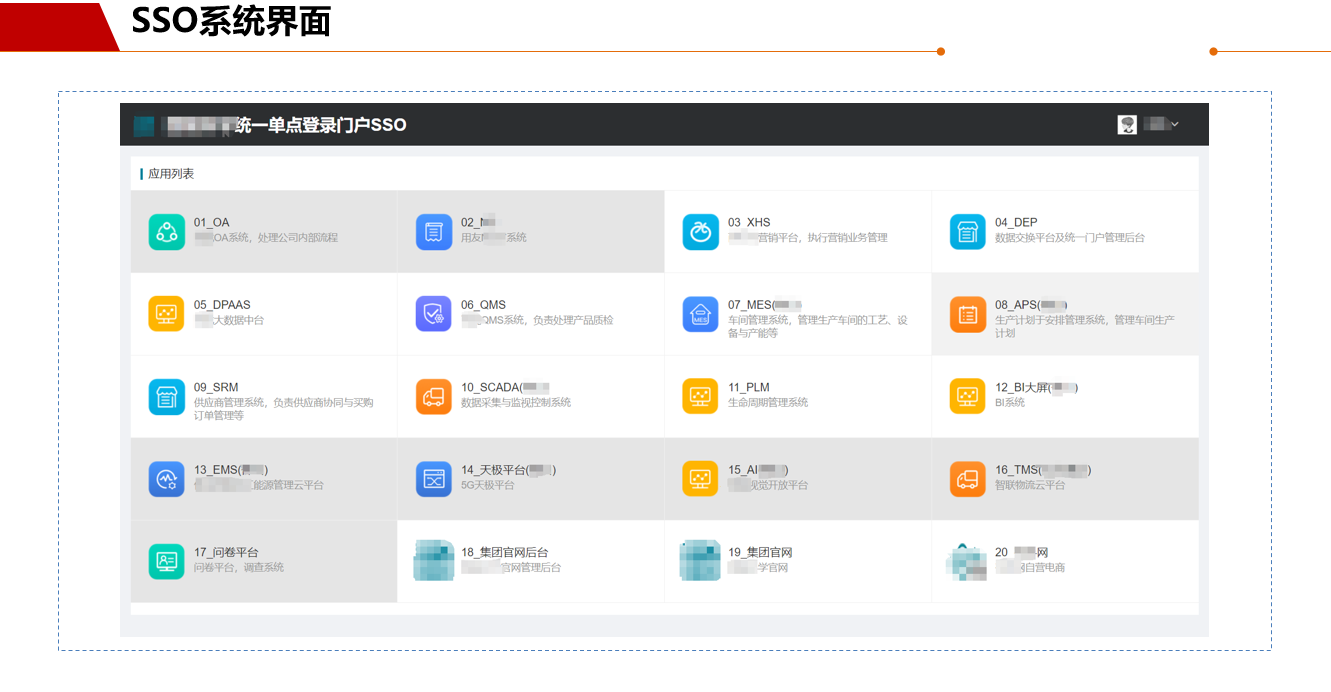The width and height of the screenshot is (1331, 692).
Task: Click the 04_DEP data exchange icon
Action: tap(967, 232)
